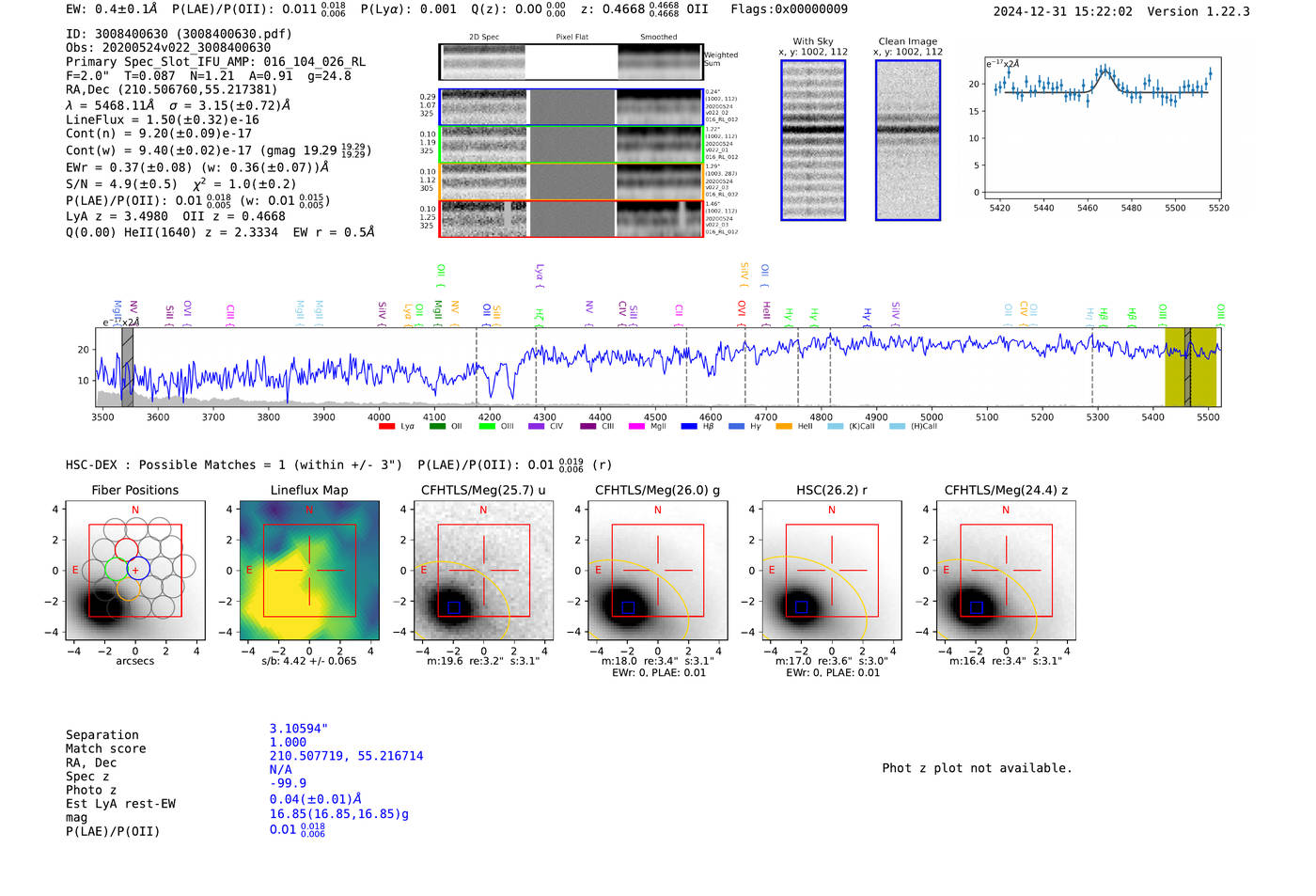
Task: Click the blue fiber circle in Fiber Positions
Action: click(x=138, y=568)
